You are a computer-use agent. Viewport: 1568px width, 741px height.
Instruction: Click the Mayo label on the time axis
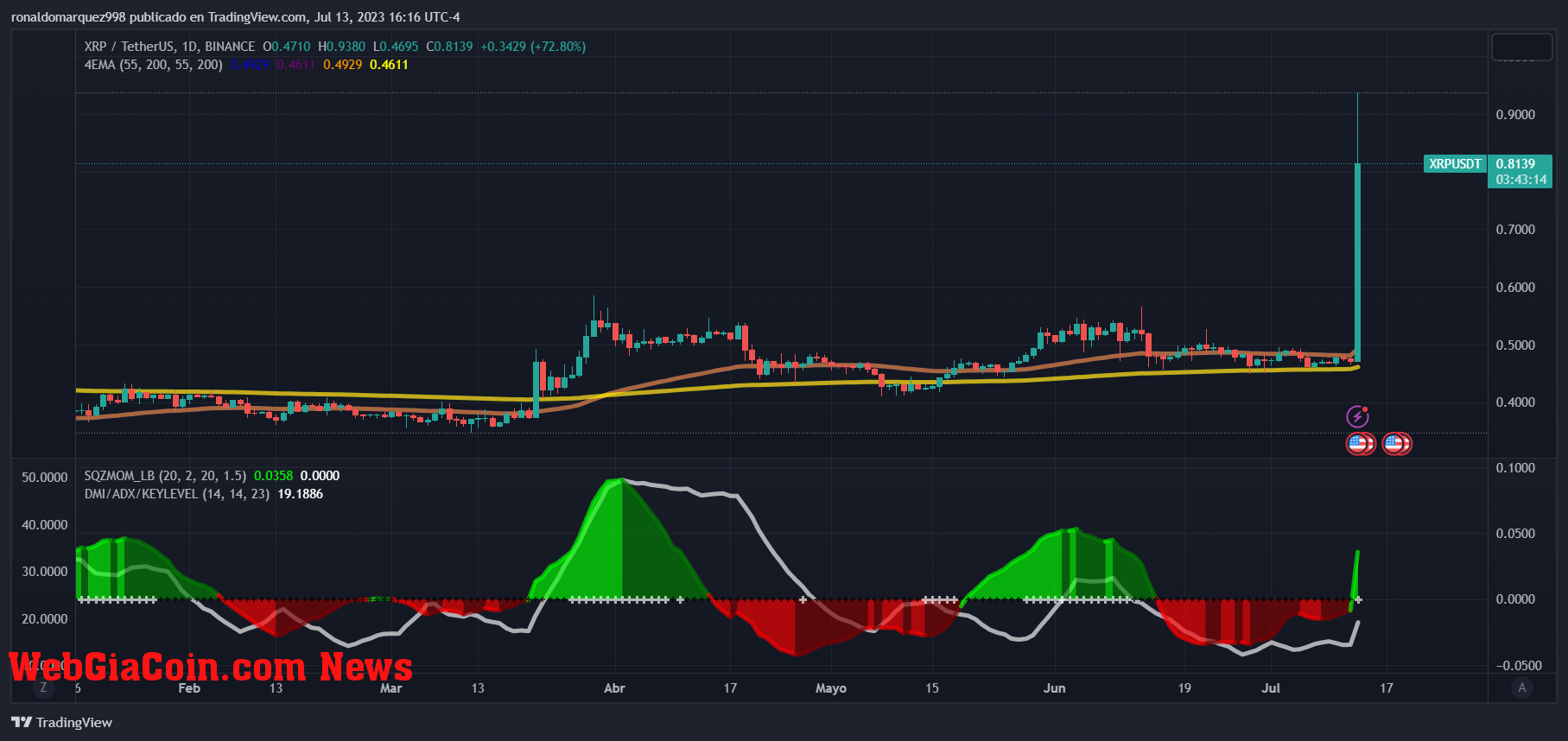click(831, 688)
